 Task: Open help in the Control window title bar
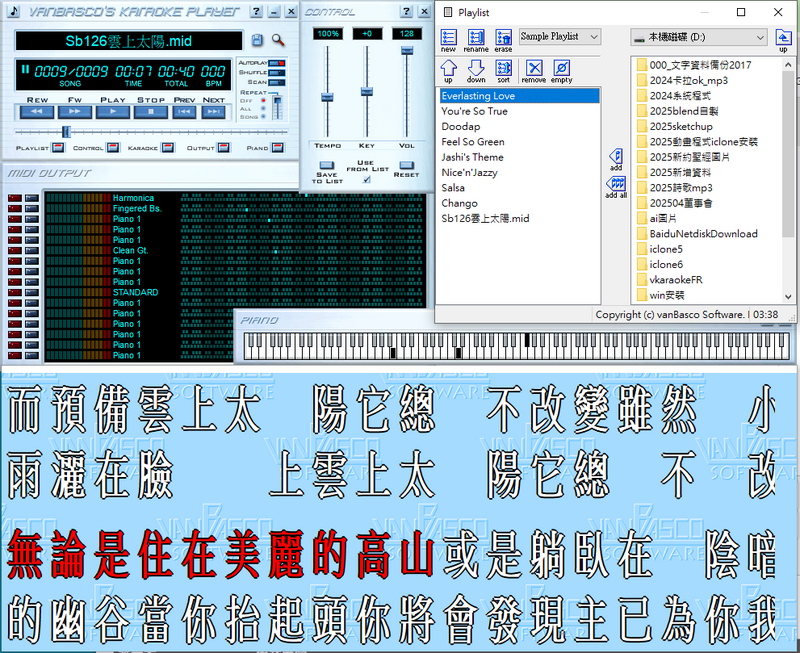tap(406, 11)
